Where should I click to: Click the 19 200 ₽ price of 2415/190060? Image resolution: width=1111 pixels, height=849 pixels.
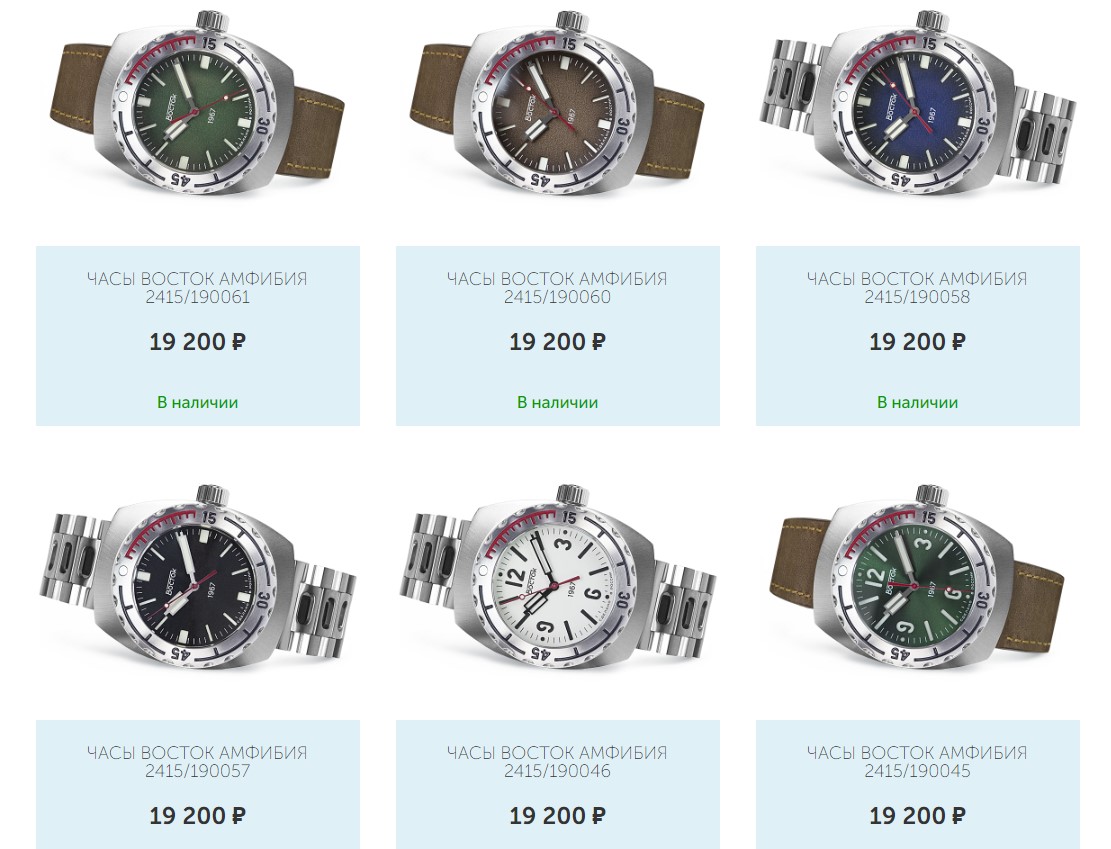[557, 342]
